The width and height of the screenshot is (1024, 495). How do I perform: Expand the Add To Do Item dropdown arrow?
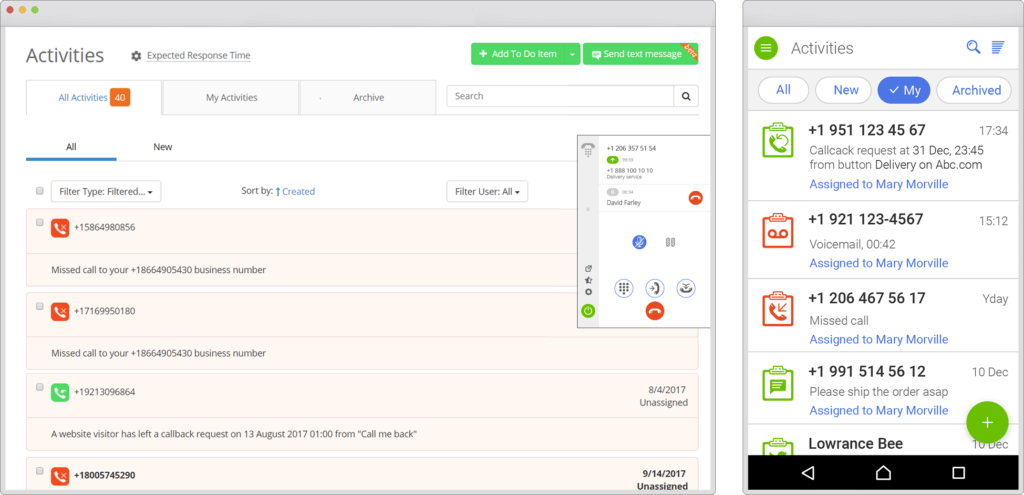[572, 54]
